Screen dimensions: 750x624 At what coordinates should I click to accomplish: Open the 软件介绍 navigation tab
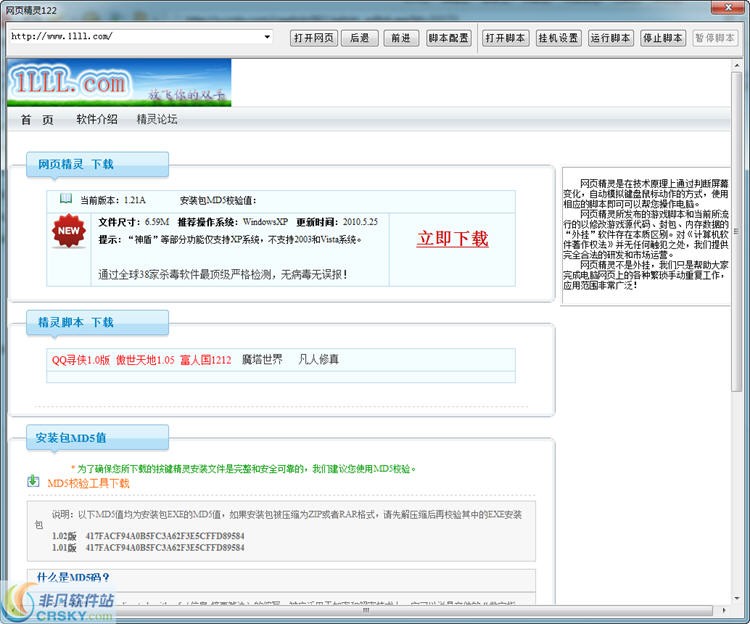pyautogui.click(x=97, y=119)
